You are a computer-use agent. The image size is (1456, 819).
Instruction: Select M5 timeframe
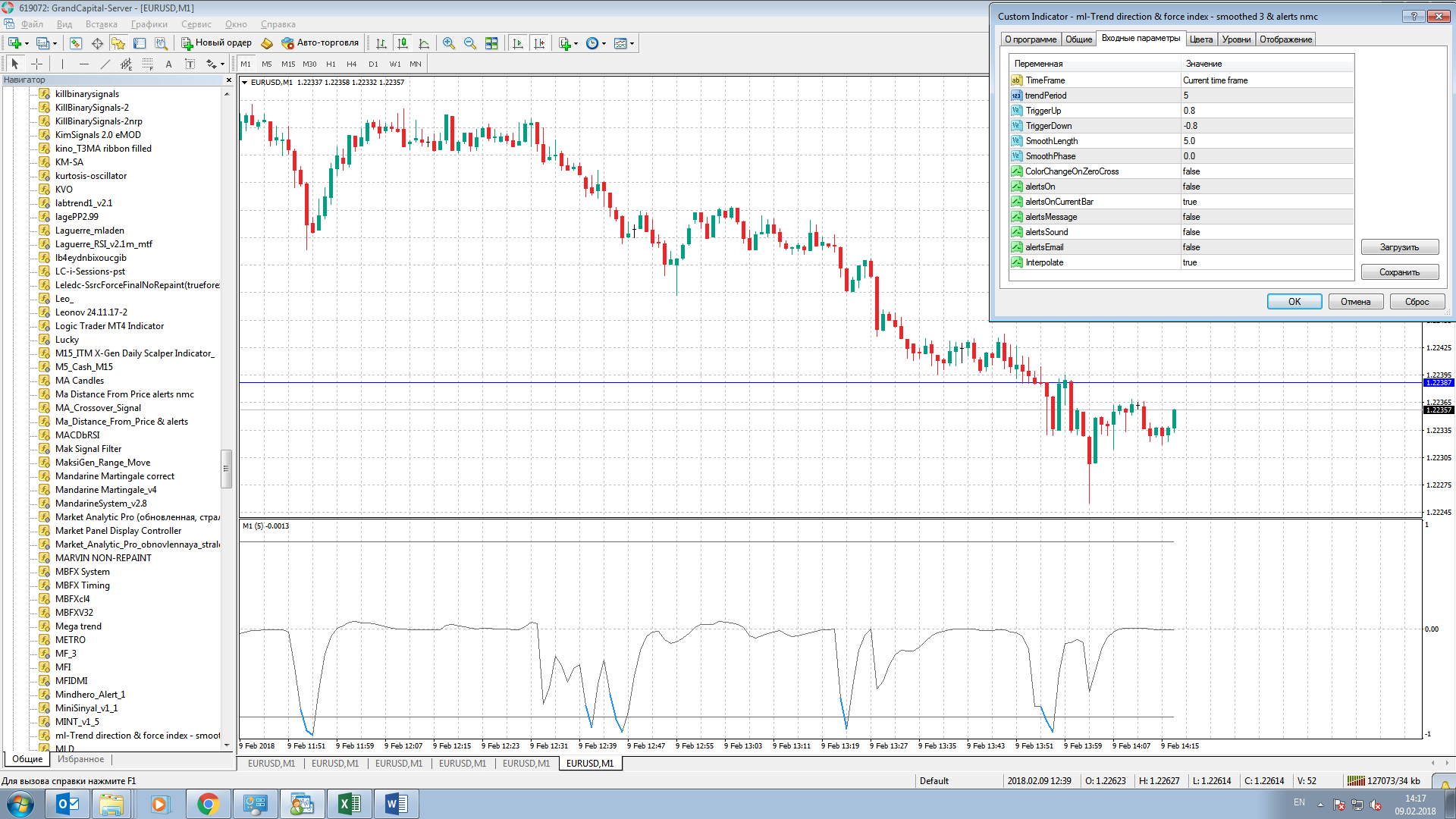pos(267,64)
